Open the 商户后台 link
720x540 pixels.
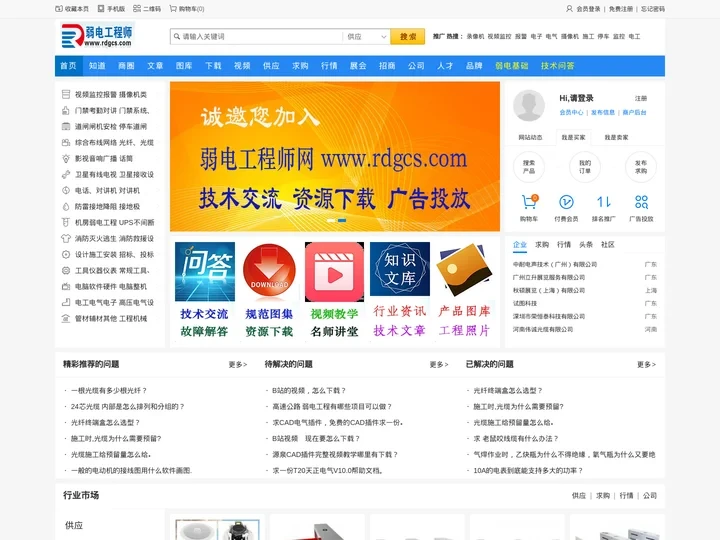[635, 112]
